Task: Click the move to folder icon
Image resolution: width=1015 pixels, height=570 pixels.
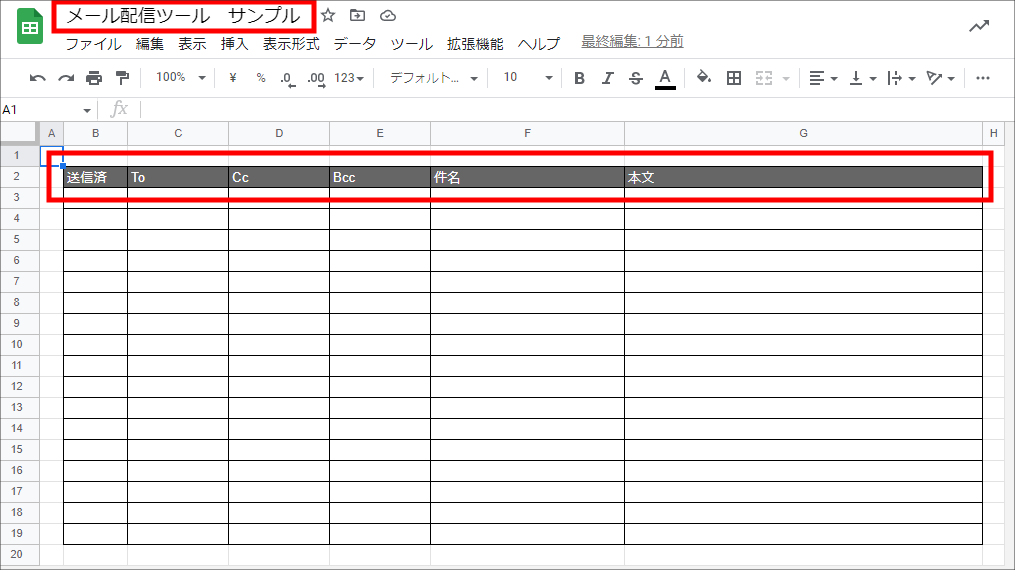Action: point(357,16)
